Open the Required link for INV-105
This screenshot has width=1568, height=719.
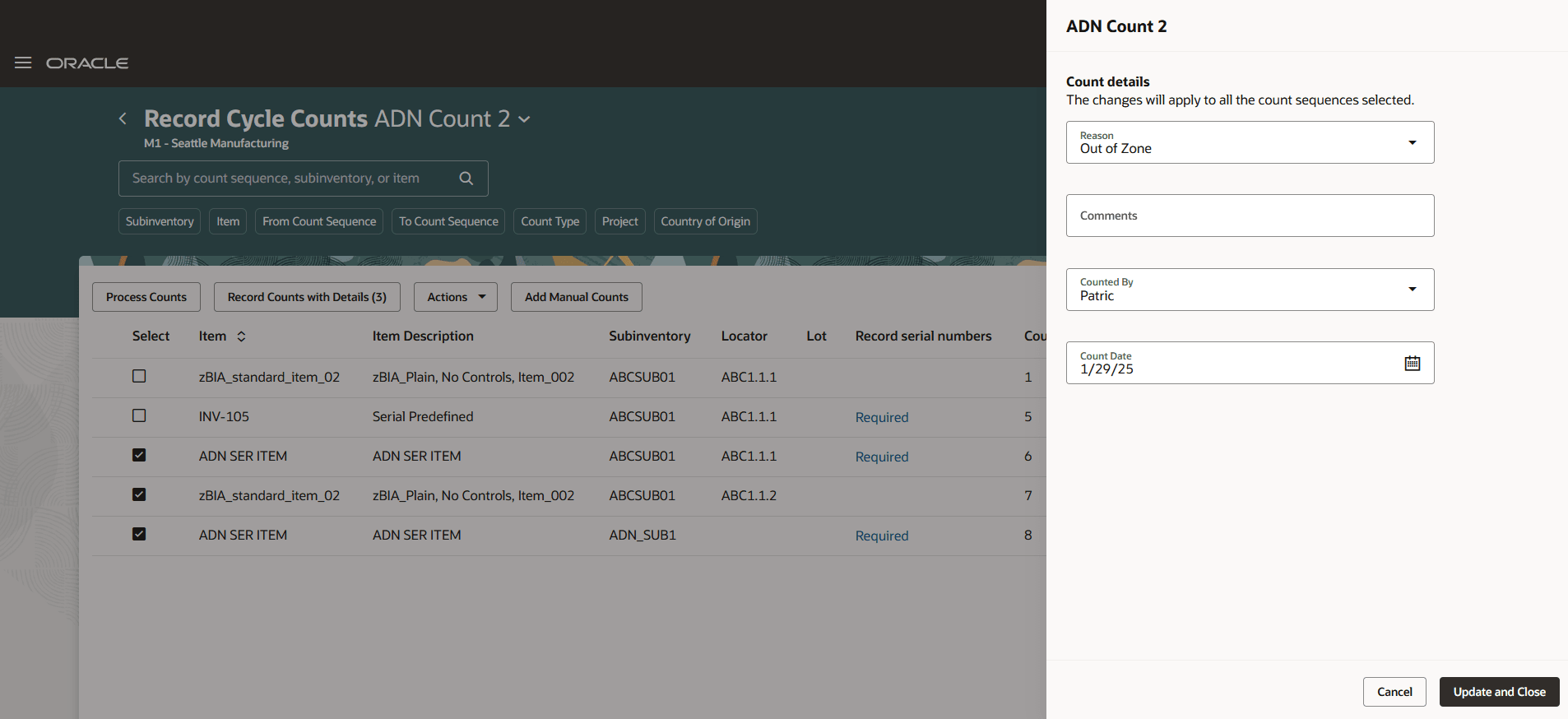[881, 417]
